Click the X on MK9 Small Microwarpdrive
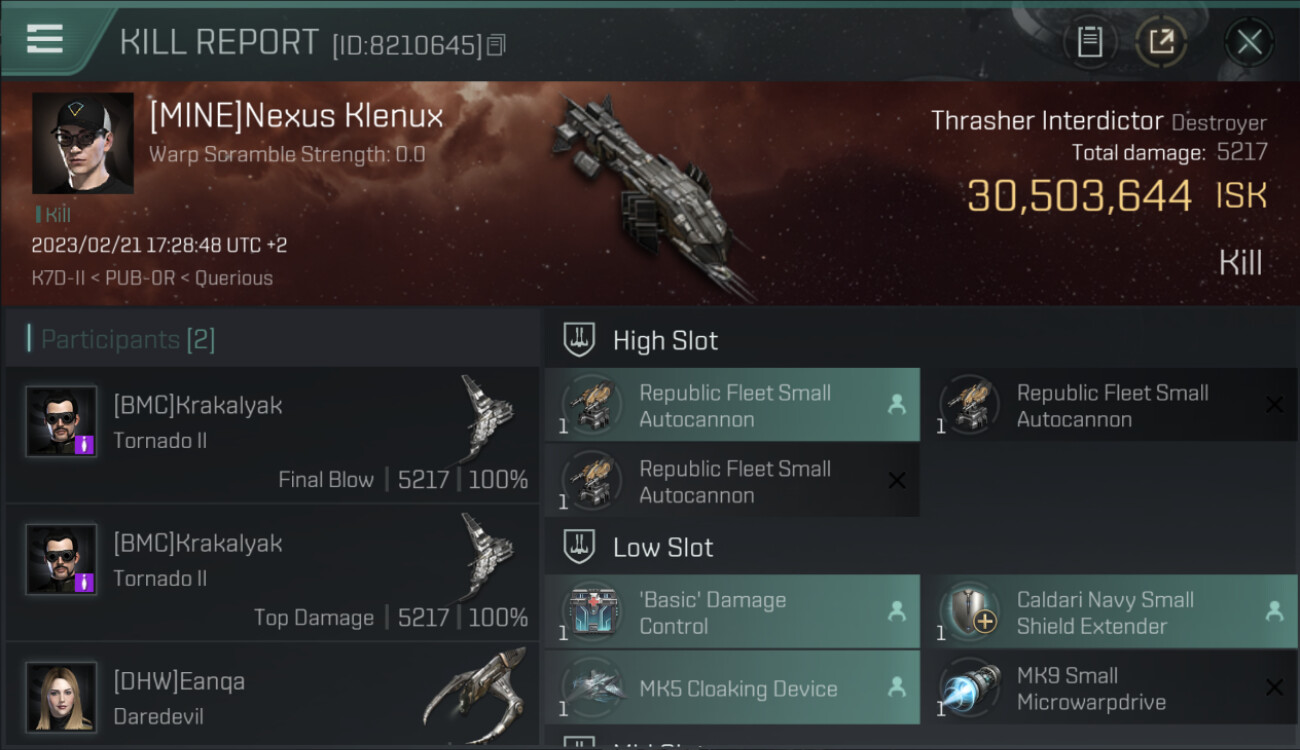This screenshot has height=750, width=1300. (x=1274, y=687)
